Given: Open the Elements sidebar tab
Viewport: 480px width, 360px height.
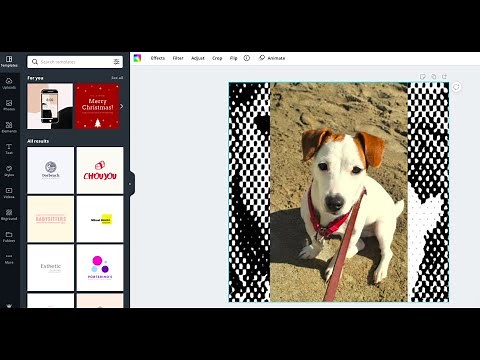Looking at the screenshot, I should [9, 127].
